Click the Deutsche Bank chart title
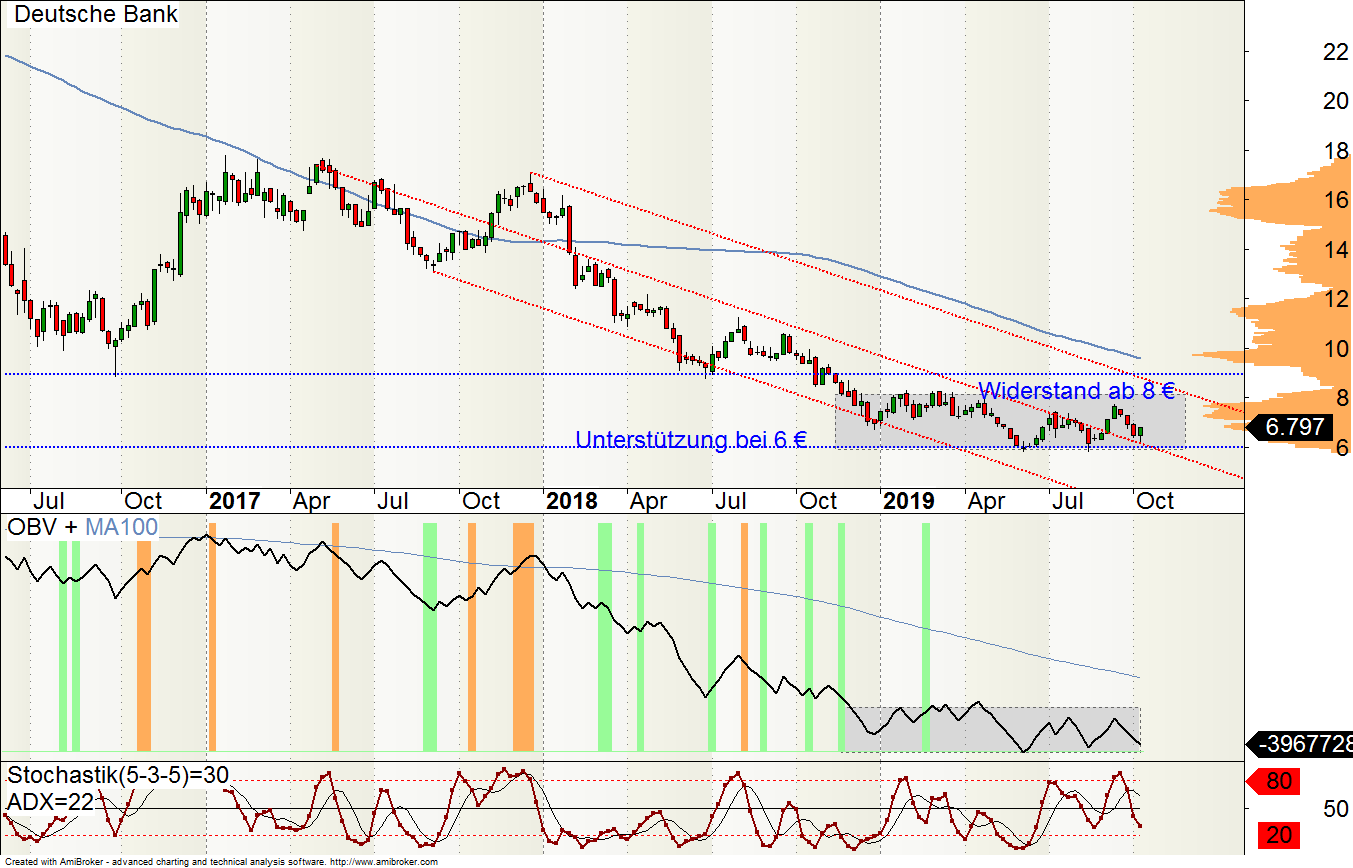The image size is (1353, 868). point(97,15)
